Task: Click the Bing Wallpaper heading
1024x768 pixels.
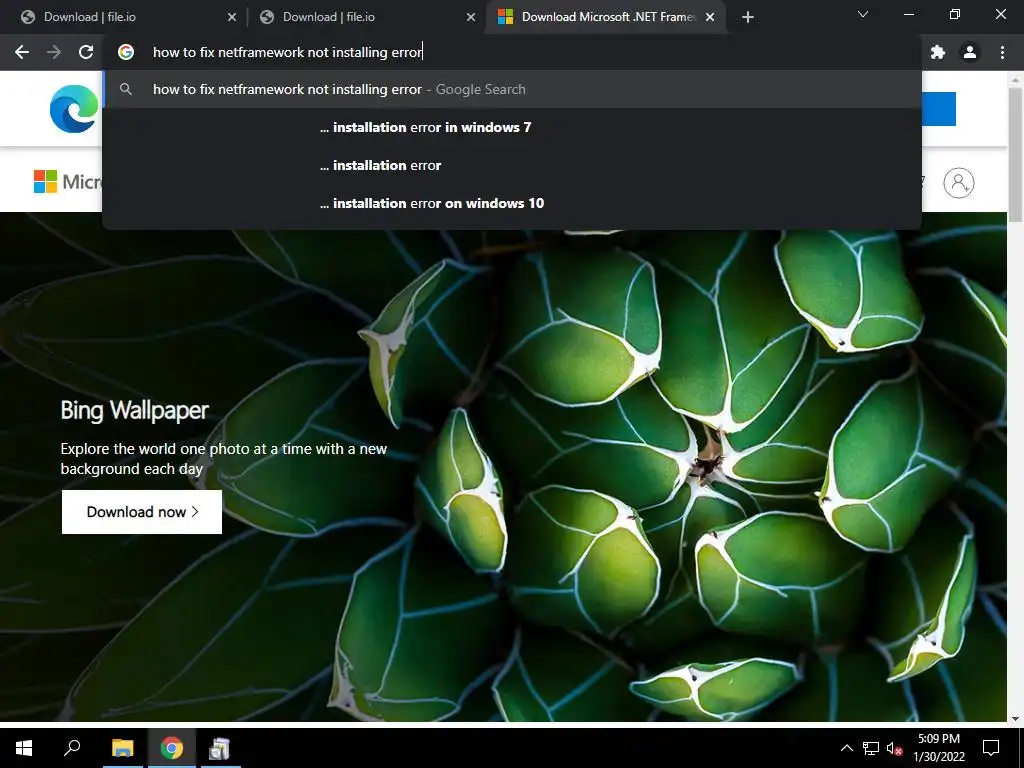Action: tap(135, 410)
